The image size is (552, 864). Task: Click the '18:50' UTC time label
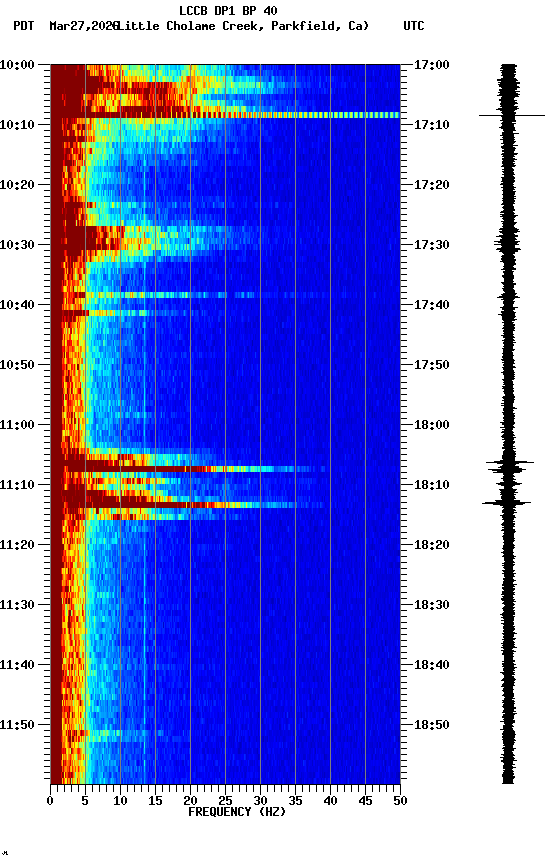[432, 725]
